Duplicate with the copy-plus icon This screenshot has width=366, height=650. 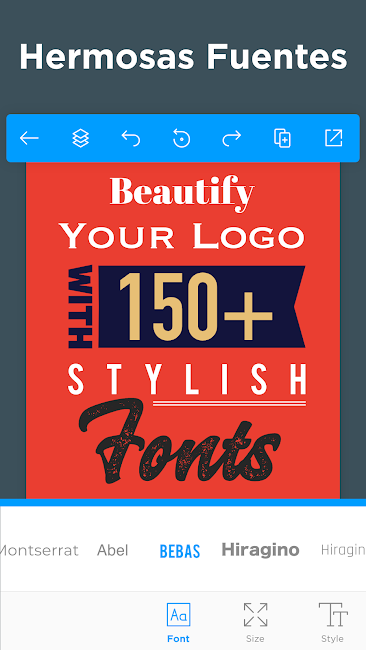[282, 138]
